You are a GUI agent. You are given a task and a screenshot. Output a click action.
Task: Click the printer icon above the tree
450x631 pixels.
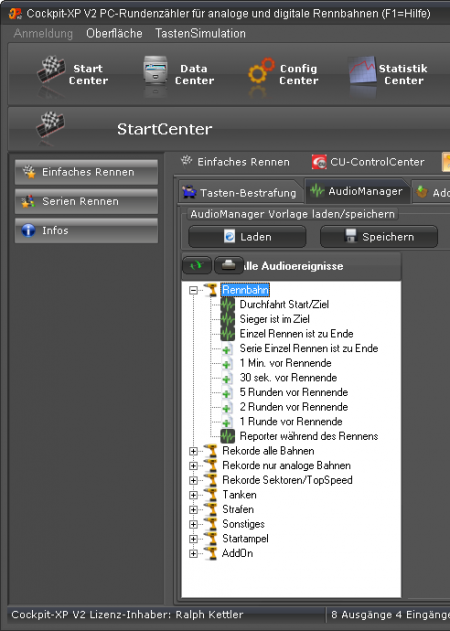[x=228, y=265]
